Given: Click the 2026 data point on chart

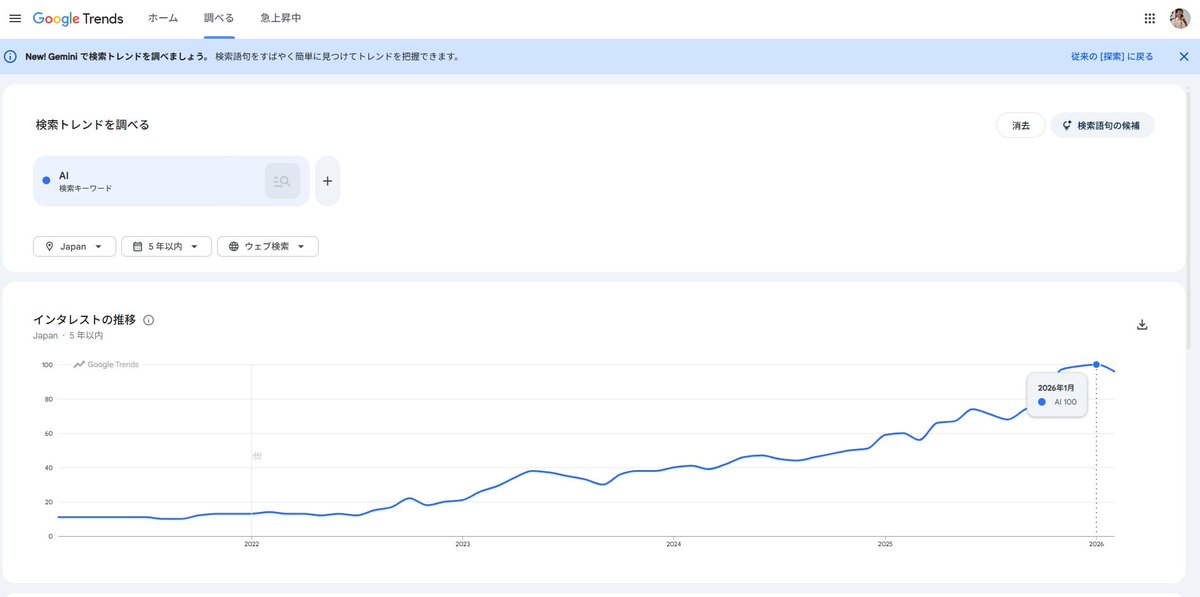Looking at the screenshot, I should [1096, 365].
